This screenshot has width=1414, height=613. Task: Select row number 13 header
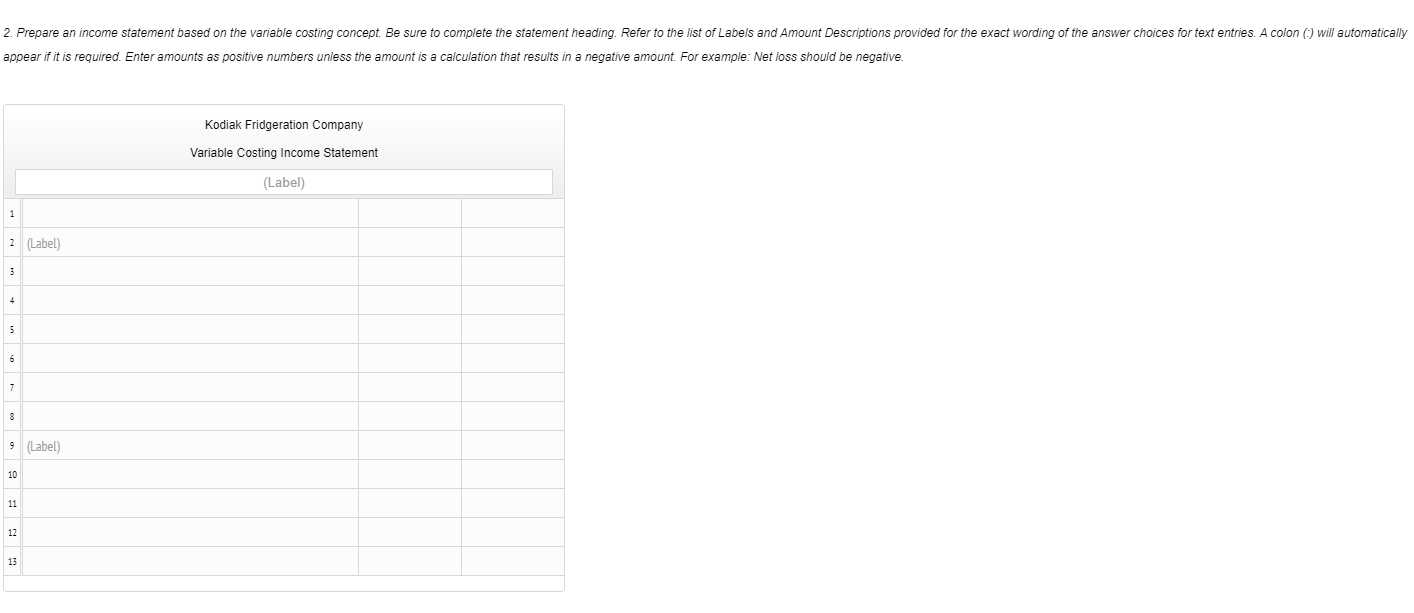[12, 561]
